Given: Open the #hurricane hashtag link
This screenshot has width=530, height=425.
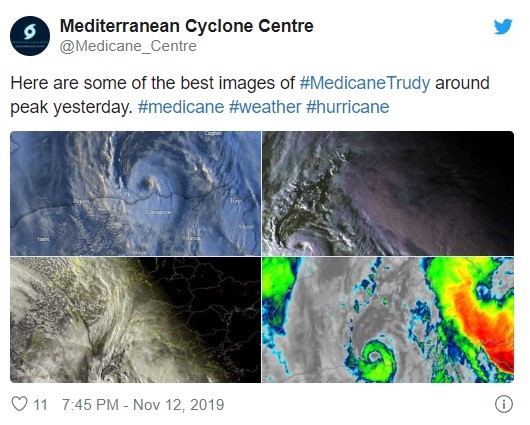Looking at the screenshot, I should [x=348, y=107].
